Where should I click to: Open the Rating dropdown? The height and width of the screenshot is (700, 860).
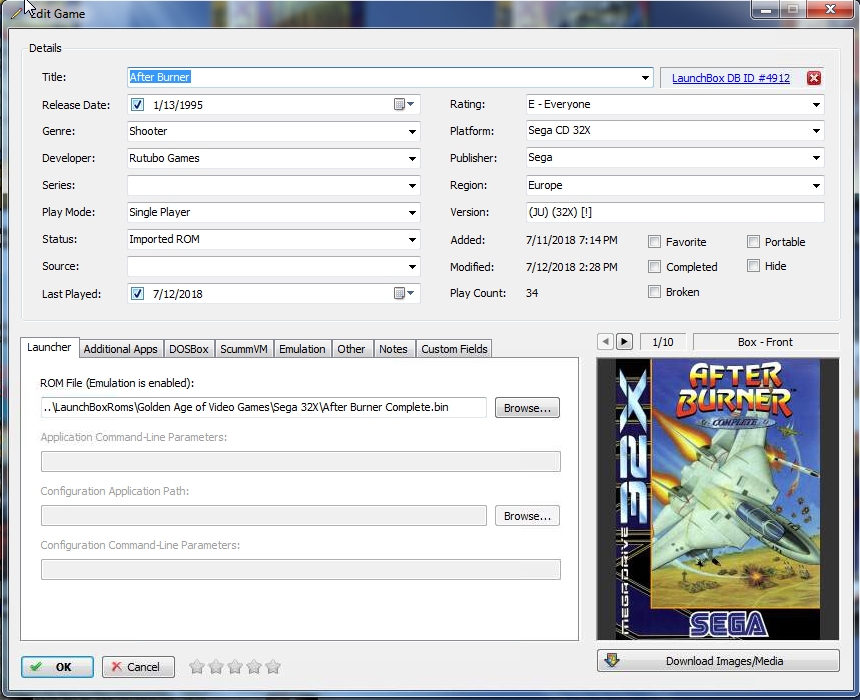point(816,104)
